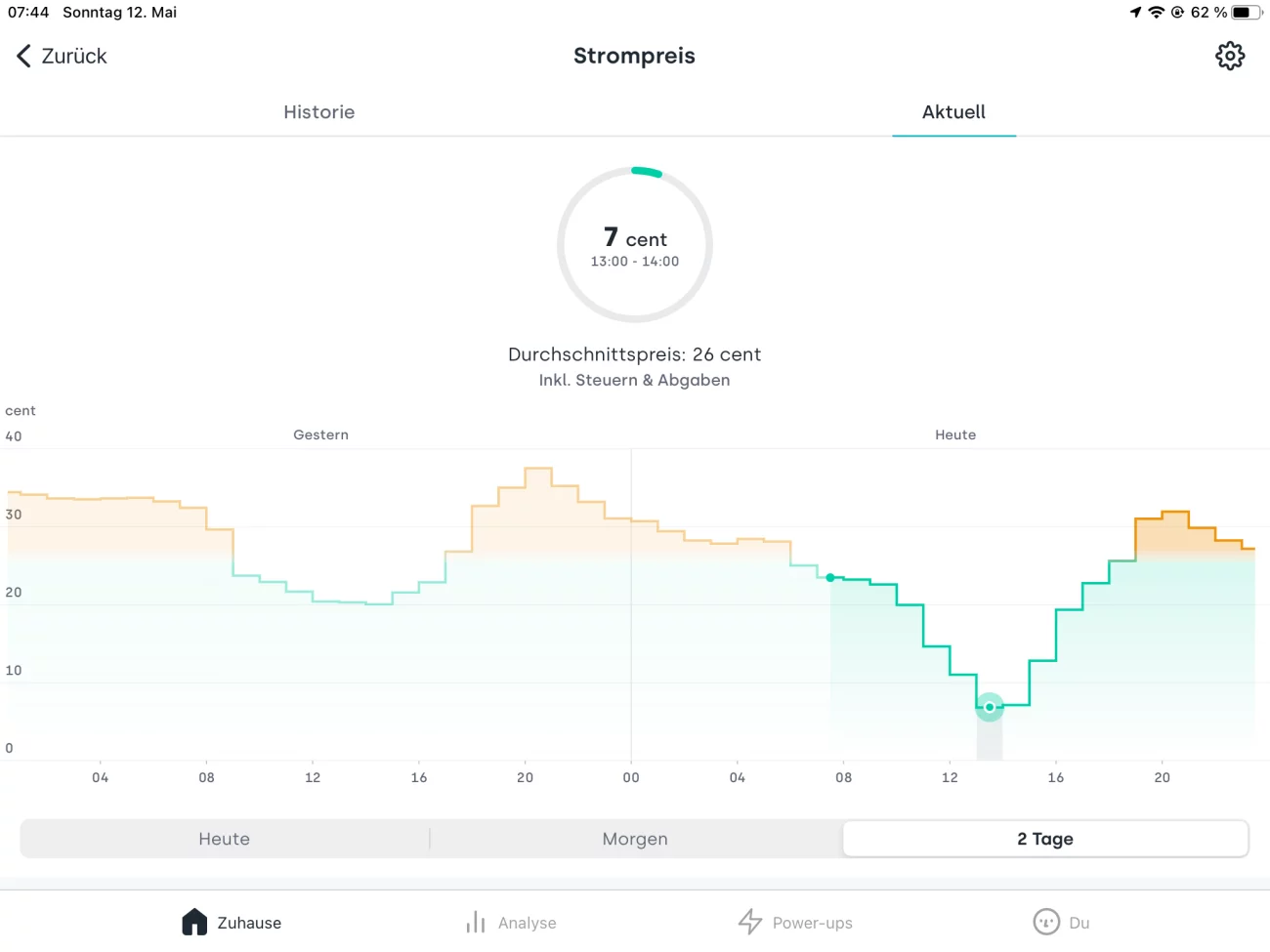Tap the Zurück back label
The image size is (1270, 952).
74,56
